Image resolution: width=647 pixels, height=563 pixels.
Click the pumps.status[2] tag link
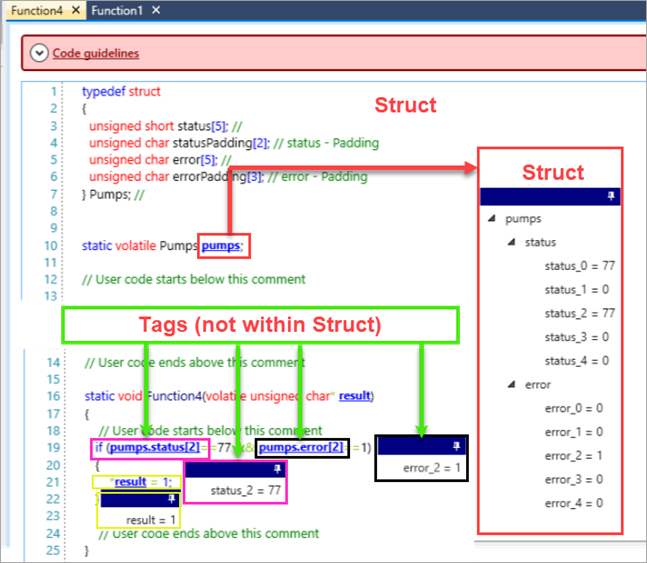click(154, 446)
